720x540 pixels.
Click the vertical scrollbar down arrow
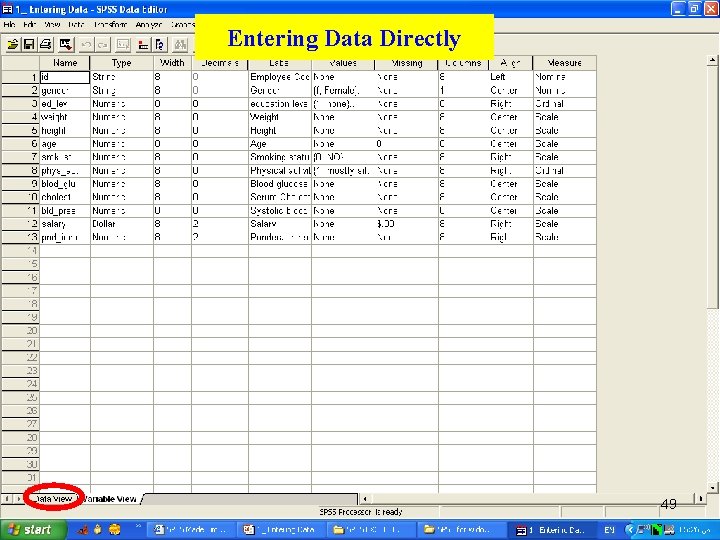pos(712,488)
